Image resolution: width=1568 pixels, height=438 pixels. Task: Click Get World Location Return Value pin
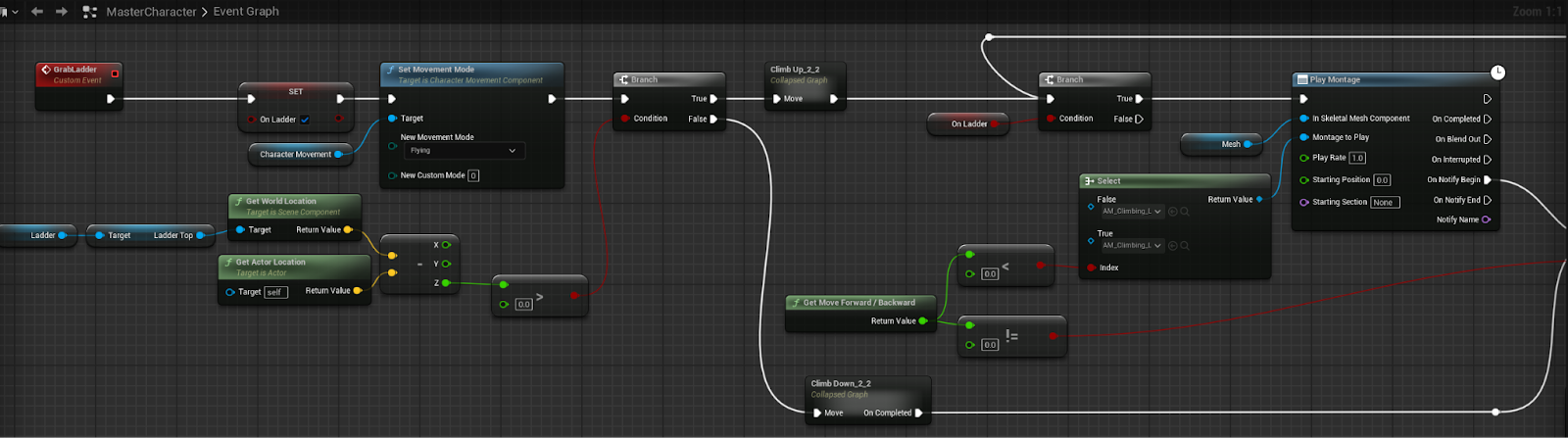347,230
